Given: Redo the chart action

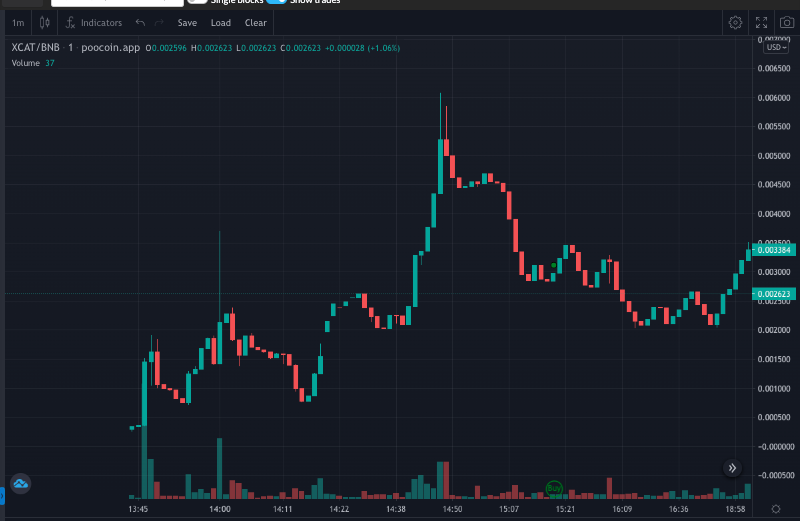Looking at the screenshot, I should [159, 22].
